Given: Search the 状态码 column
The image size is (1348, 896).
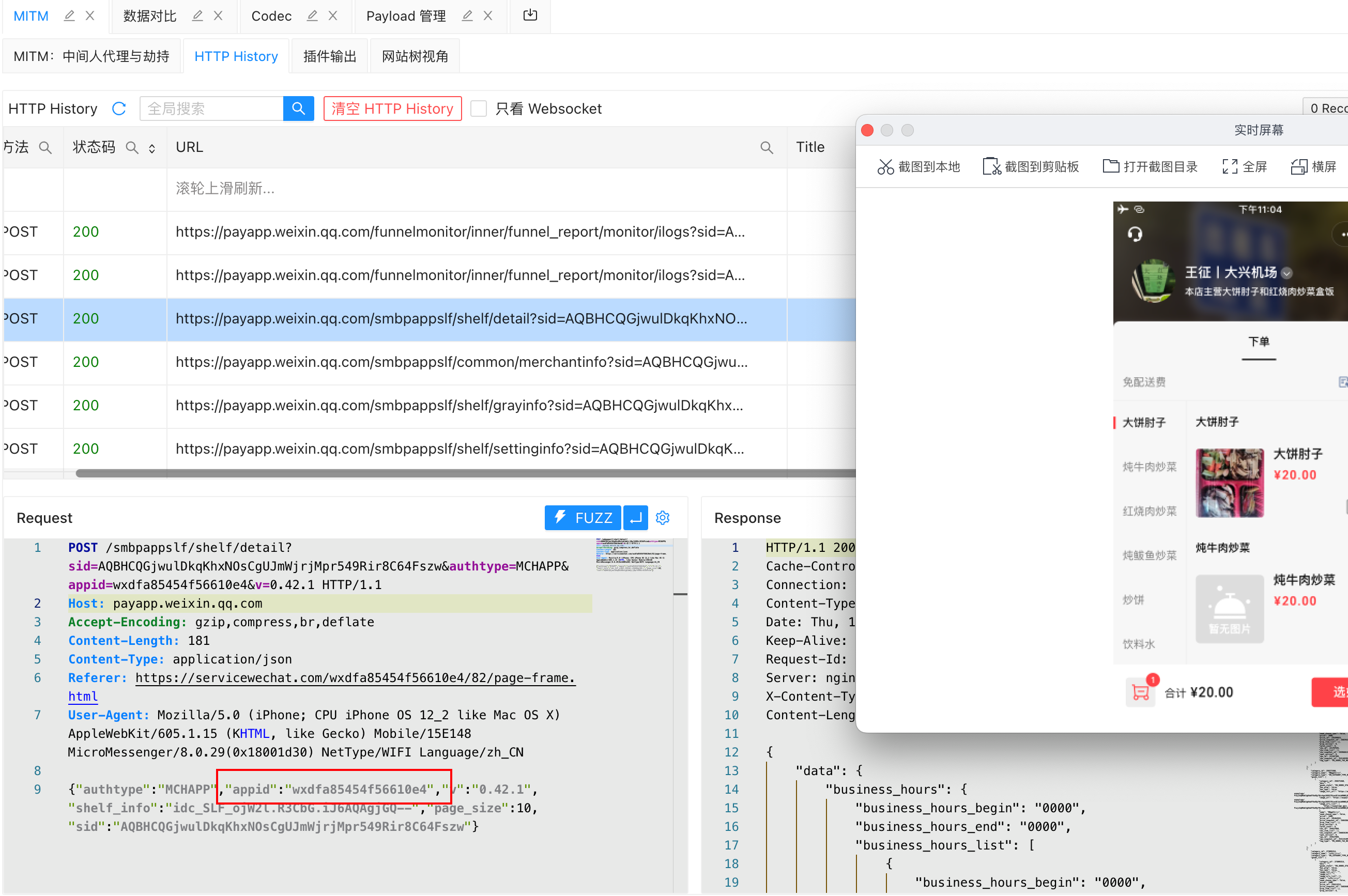Looking at the screenshot, I should tap(132, 148).
